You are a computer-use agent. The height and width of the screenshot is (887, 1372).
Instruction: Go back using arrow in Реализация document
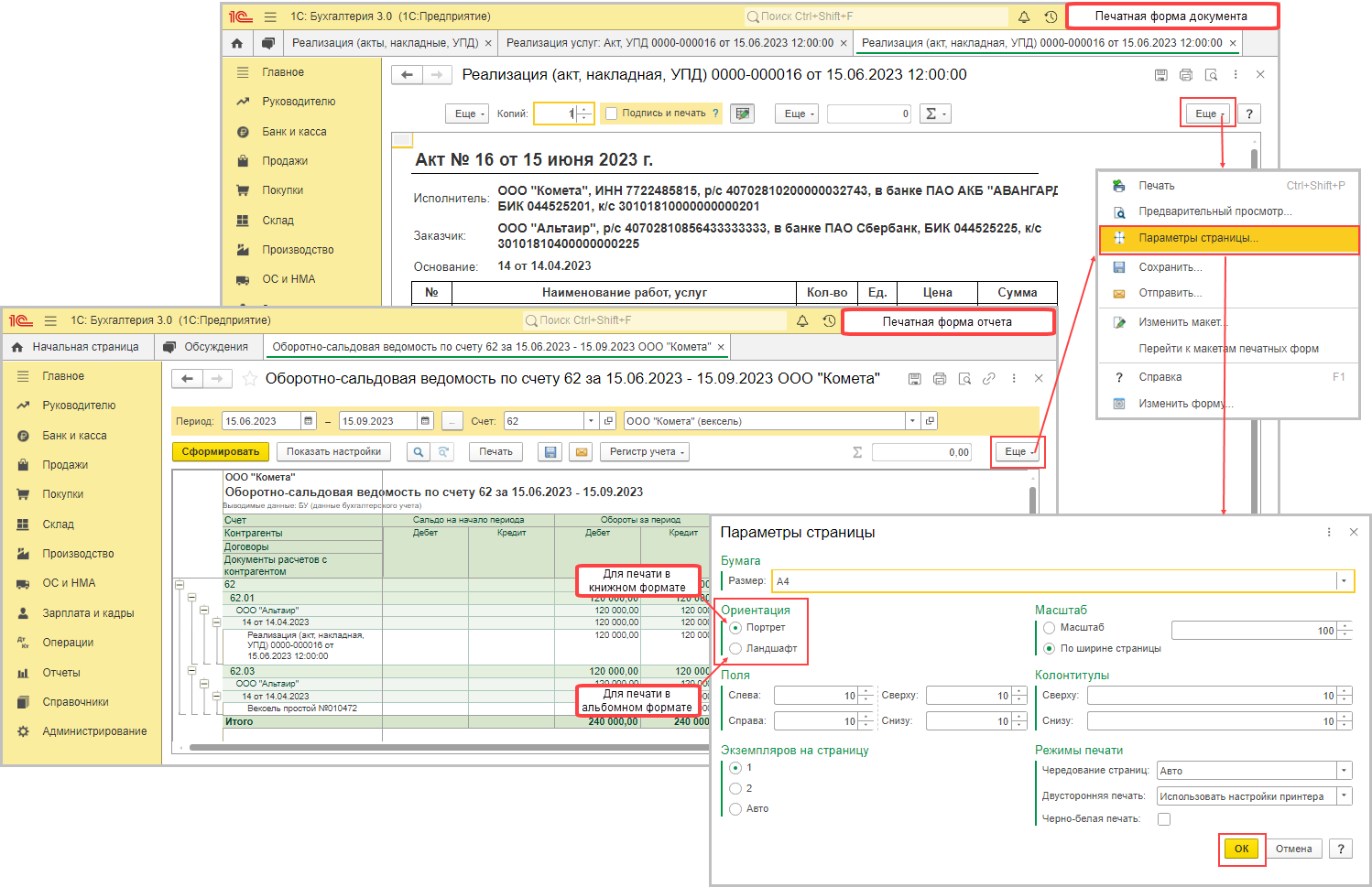coord(407,75)
